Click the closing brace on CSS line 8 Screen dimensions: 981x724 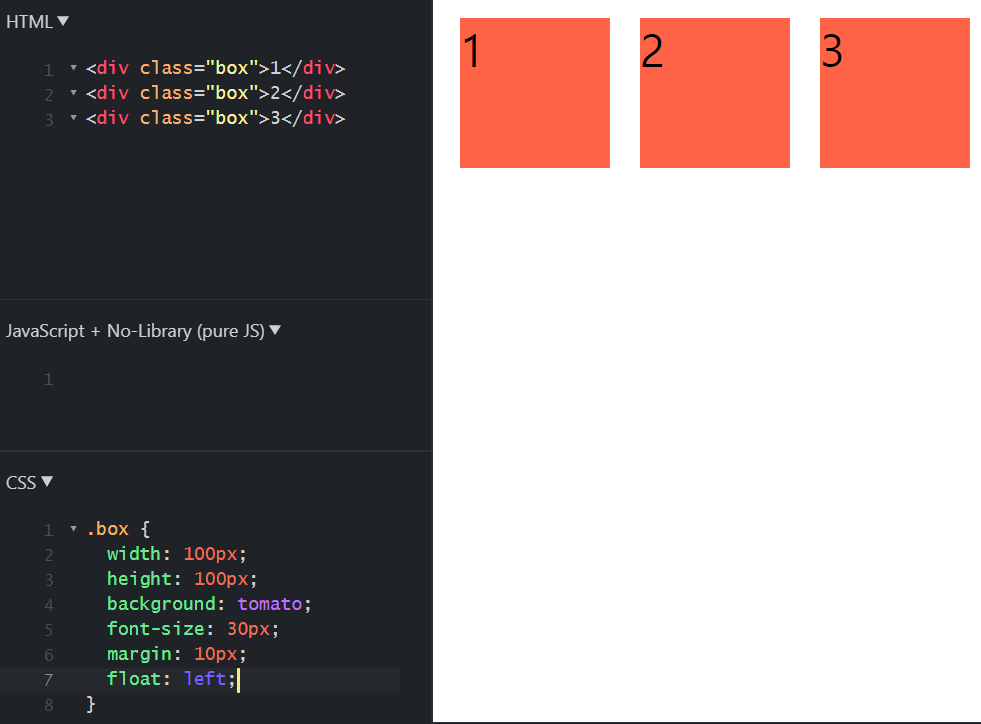coord(91,704)
